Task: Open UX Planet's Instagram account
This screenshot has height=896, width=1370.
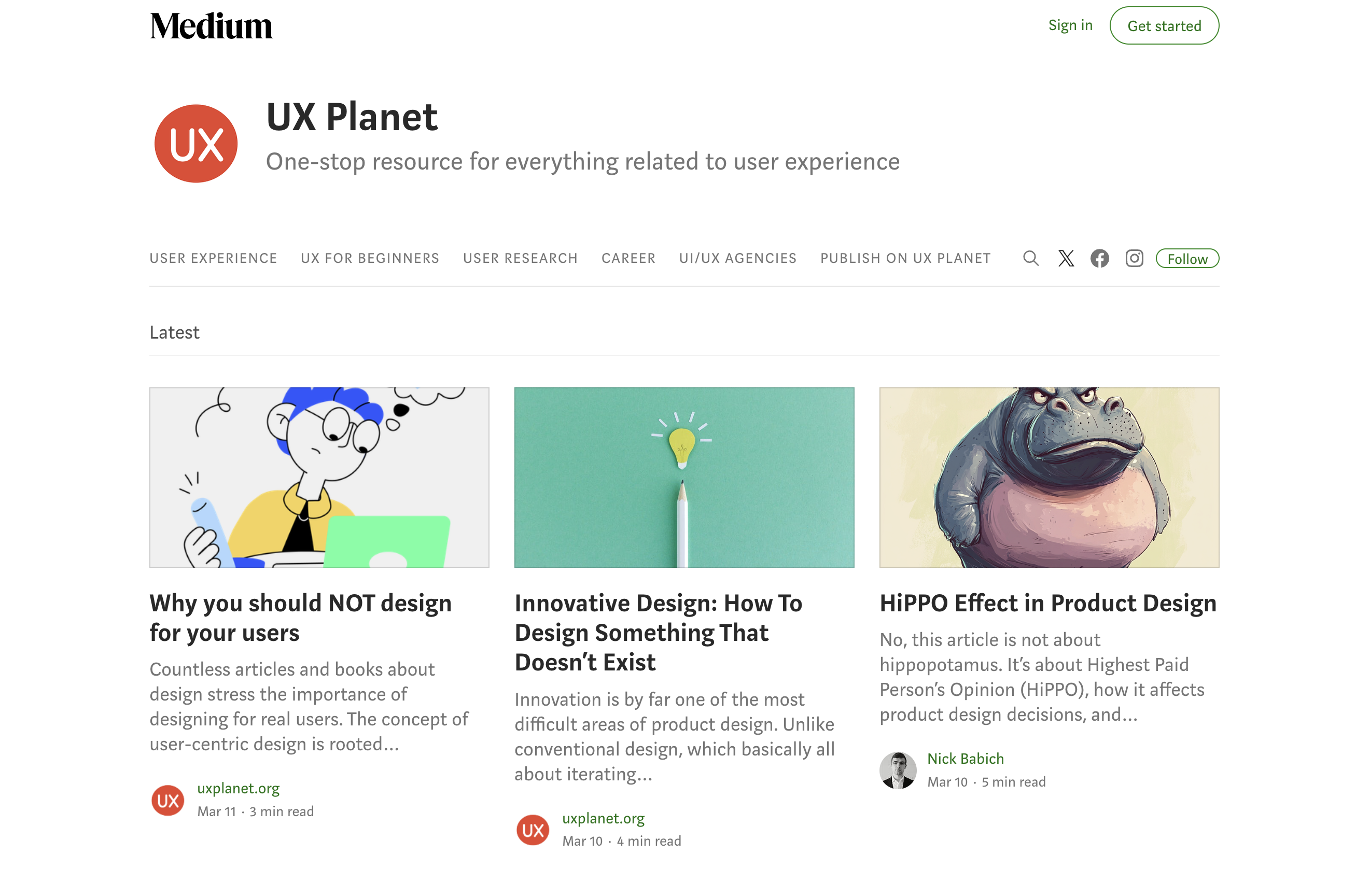Action: tap(1134, 258)
